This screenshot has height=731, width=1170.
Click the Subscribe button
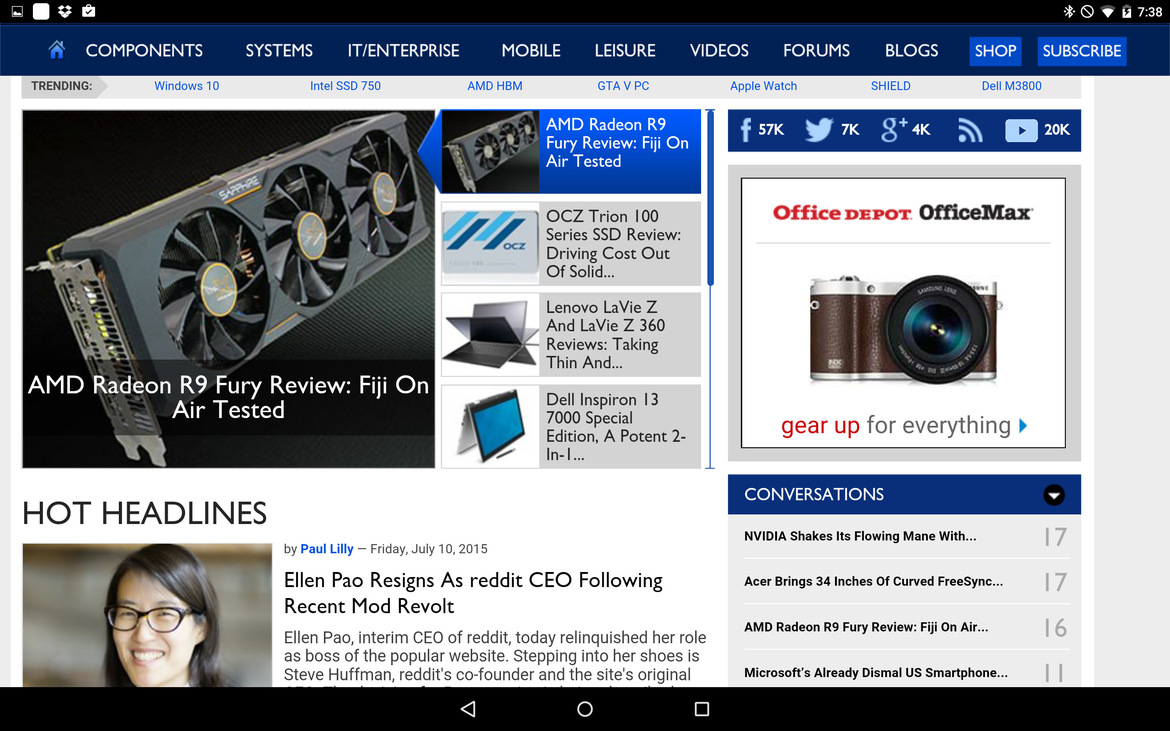[x=1082, y=51]
